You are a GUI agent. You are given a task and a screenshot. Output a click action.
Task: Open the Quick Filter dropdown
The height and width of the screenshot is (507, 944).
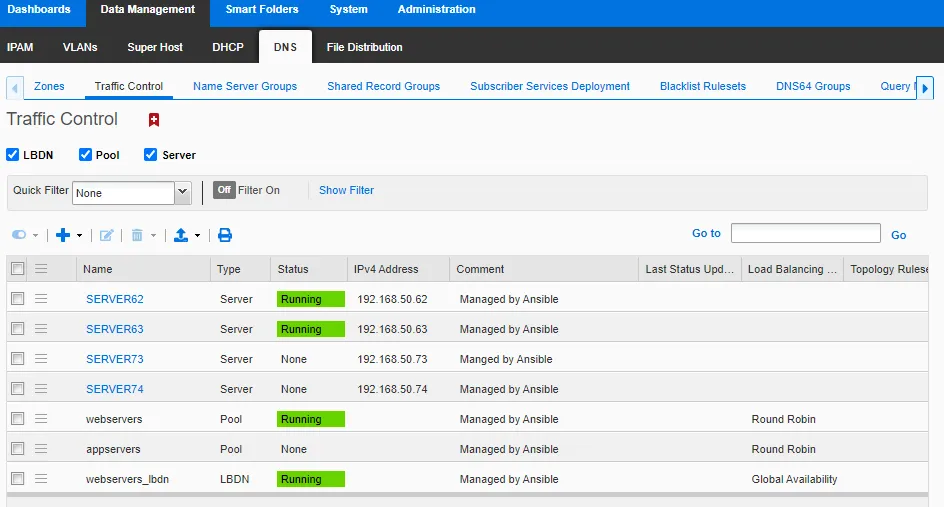point(182,192)
